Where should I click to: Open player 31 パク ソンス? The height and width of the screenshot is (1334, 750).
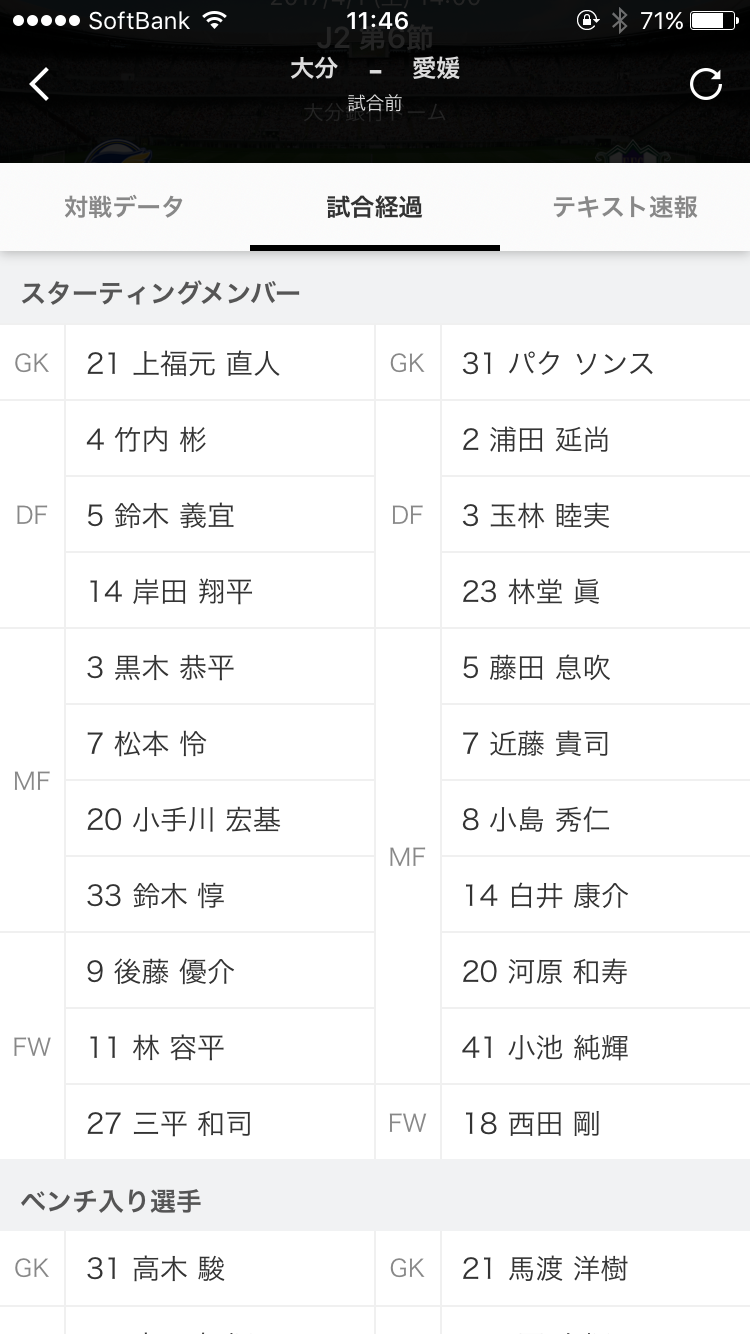(x=558, y=363)
